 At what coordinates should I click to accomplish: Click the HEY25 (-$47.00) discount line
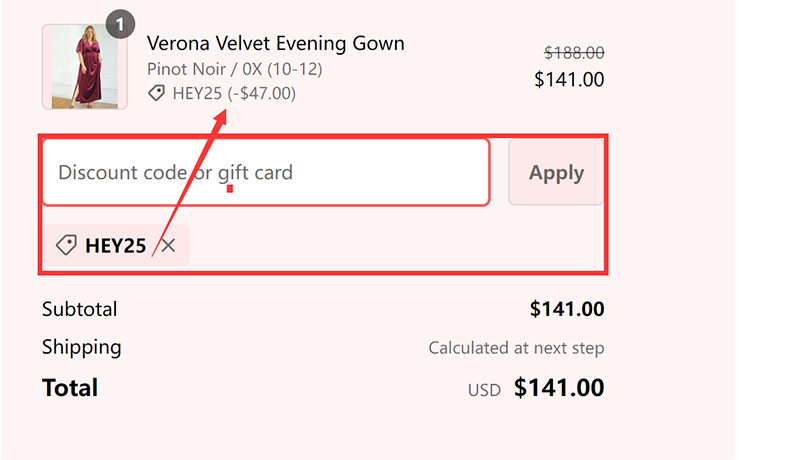click(234, 93)
